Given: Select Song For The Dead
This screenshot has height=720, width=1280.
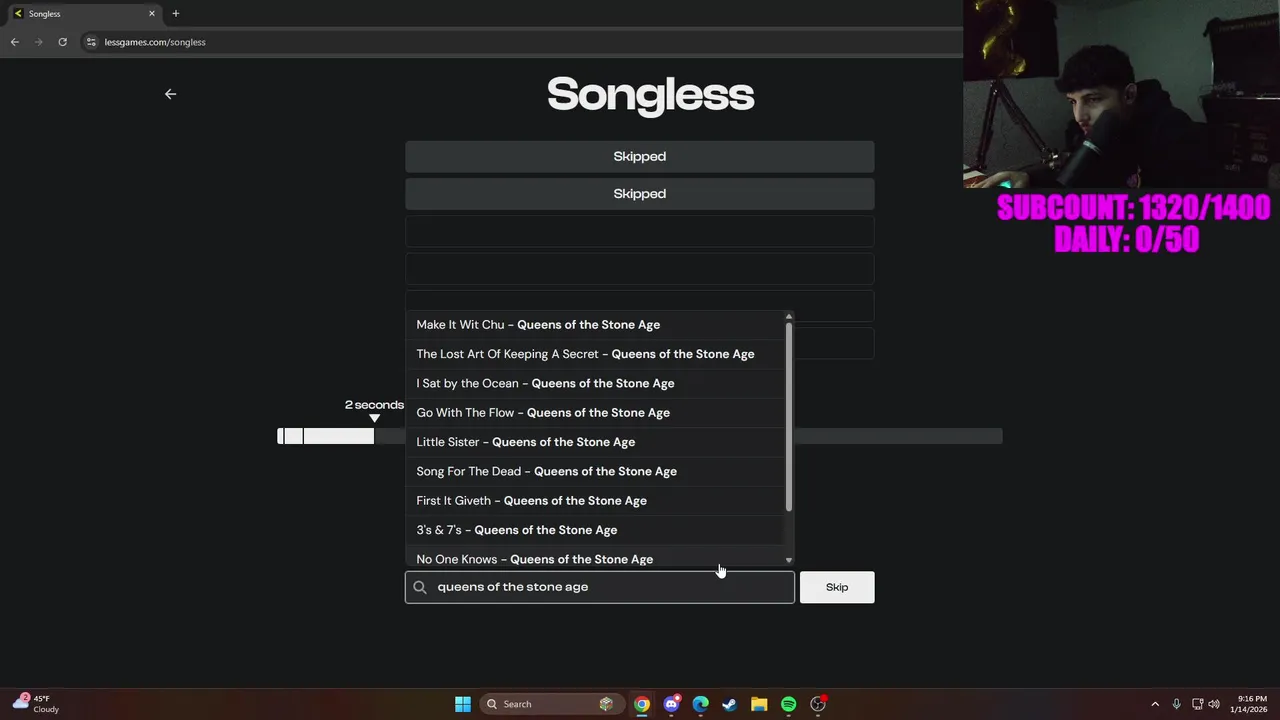Looking at the screenshot, I should [x=596, y=471].
